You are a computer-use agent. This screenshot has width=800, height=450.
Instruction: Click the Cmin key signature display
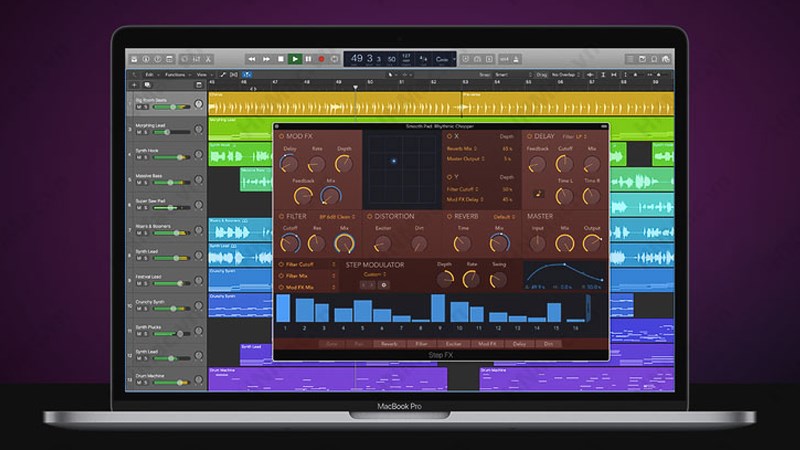[x=442, y=60]
